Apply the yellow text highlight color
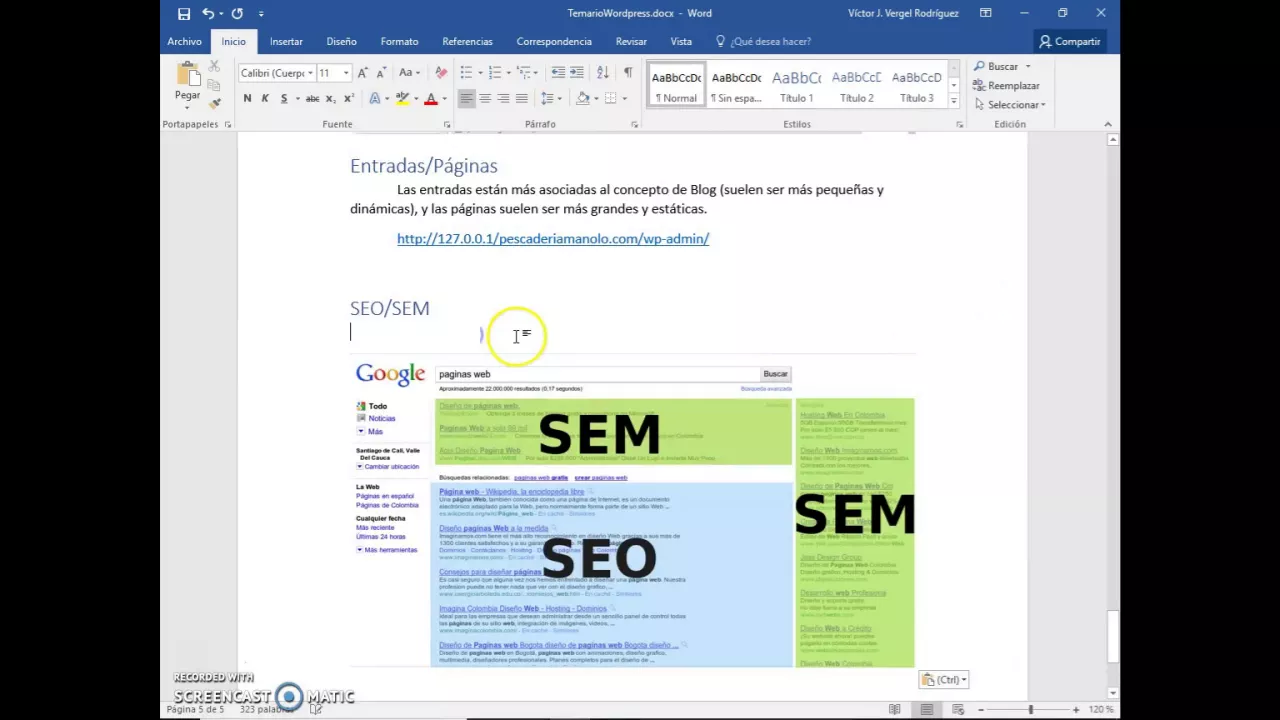 tap(402, 98)
